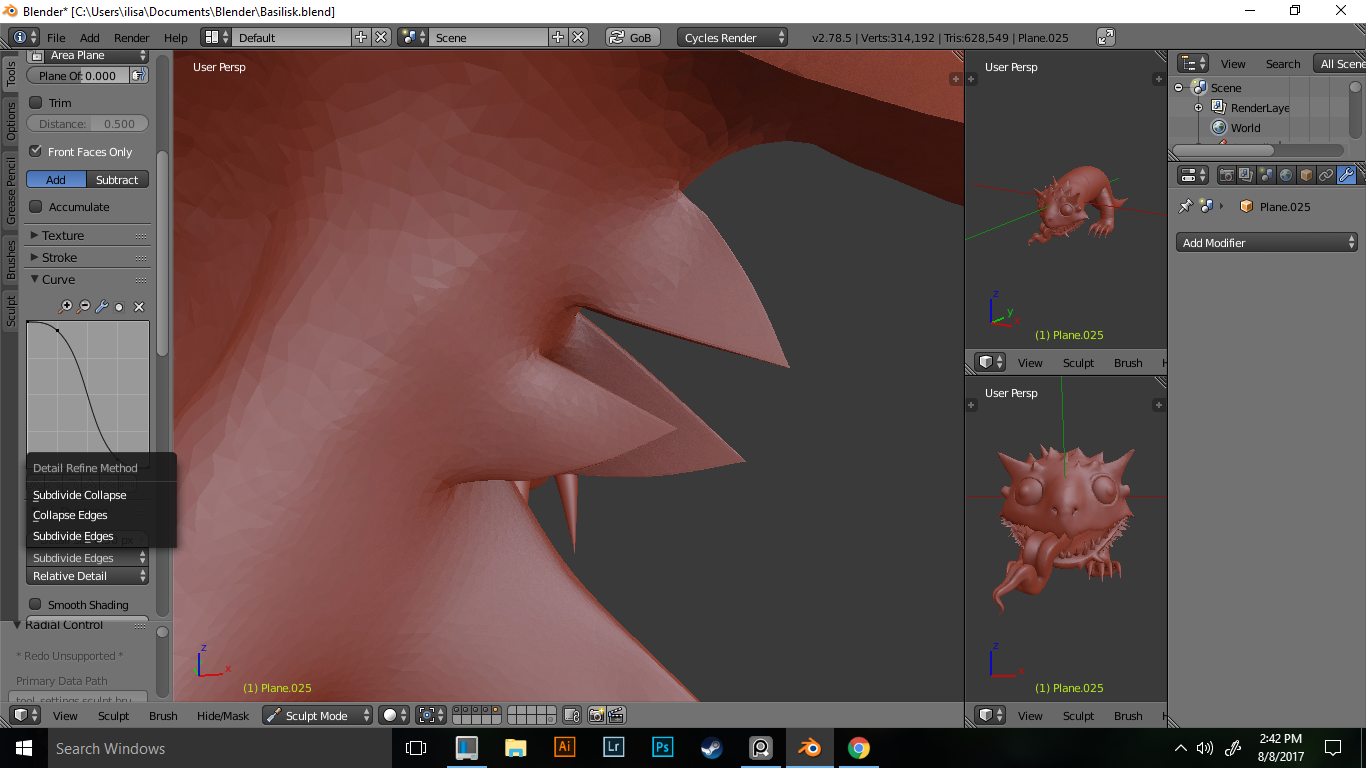This screenshot has height=768, width=1366.
Task: Open the Render menu
Action: click(131, 37)
